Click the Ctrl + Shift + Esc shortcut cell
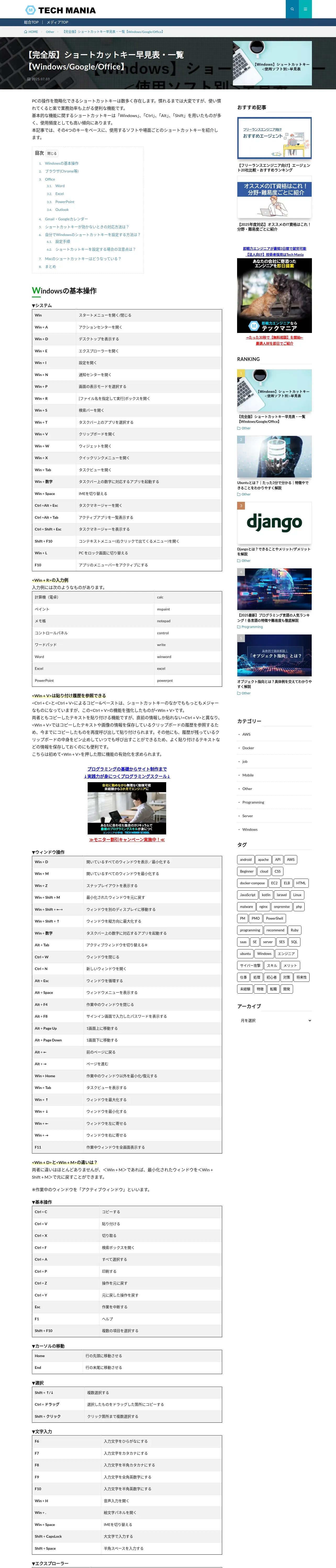This screenshot has width=336, height=1568. tap(54, 529)
